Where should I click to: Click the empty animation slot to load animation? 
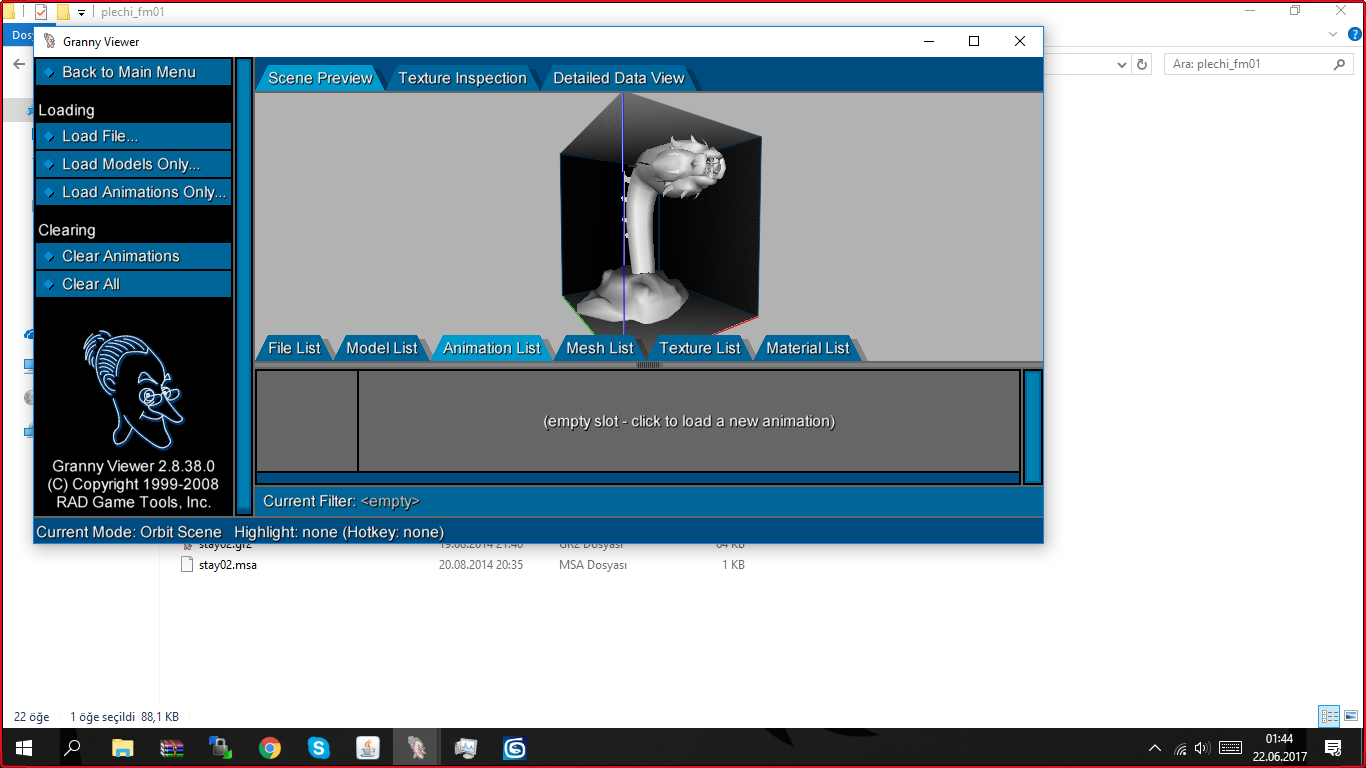click(689, 421)
